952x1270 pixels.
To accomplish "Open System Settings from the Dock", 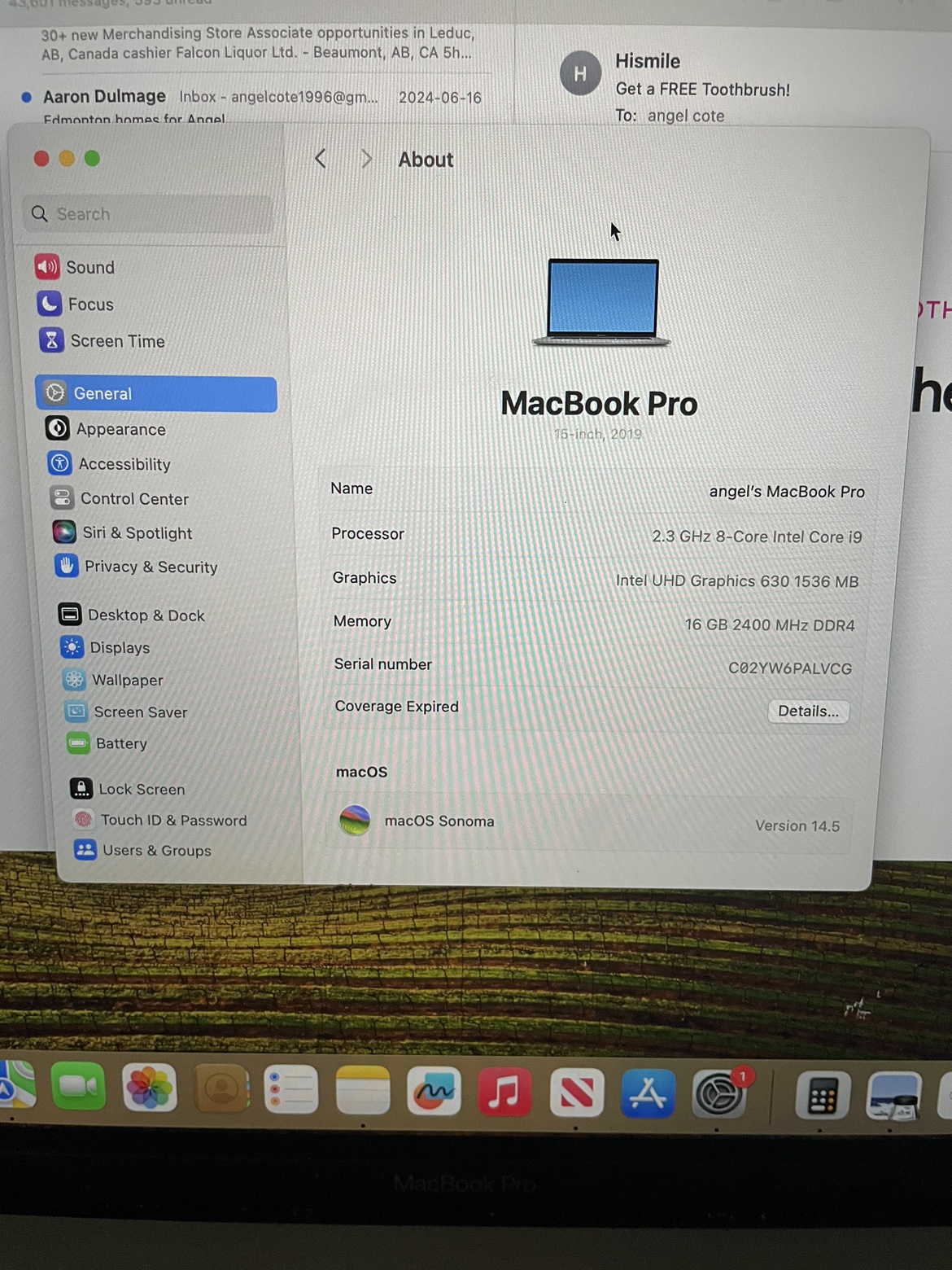I will click(719, 1094).
